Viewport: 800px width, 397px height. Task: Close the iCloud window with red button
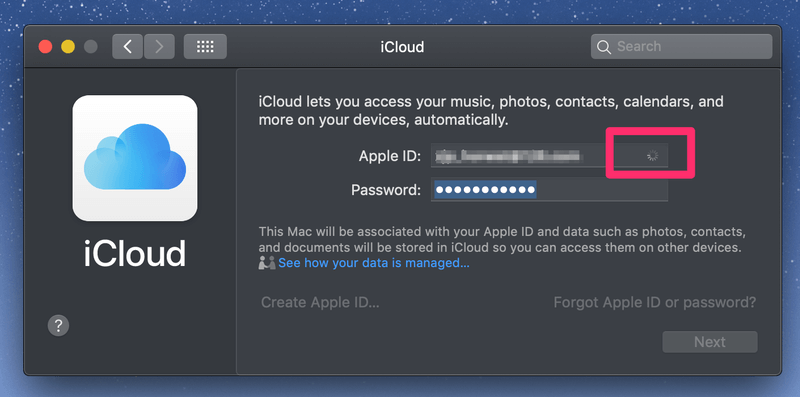[x=46, y=47]
